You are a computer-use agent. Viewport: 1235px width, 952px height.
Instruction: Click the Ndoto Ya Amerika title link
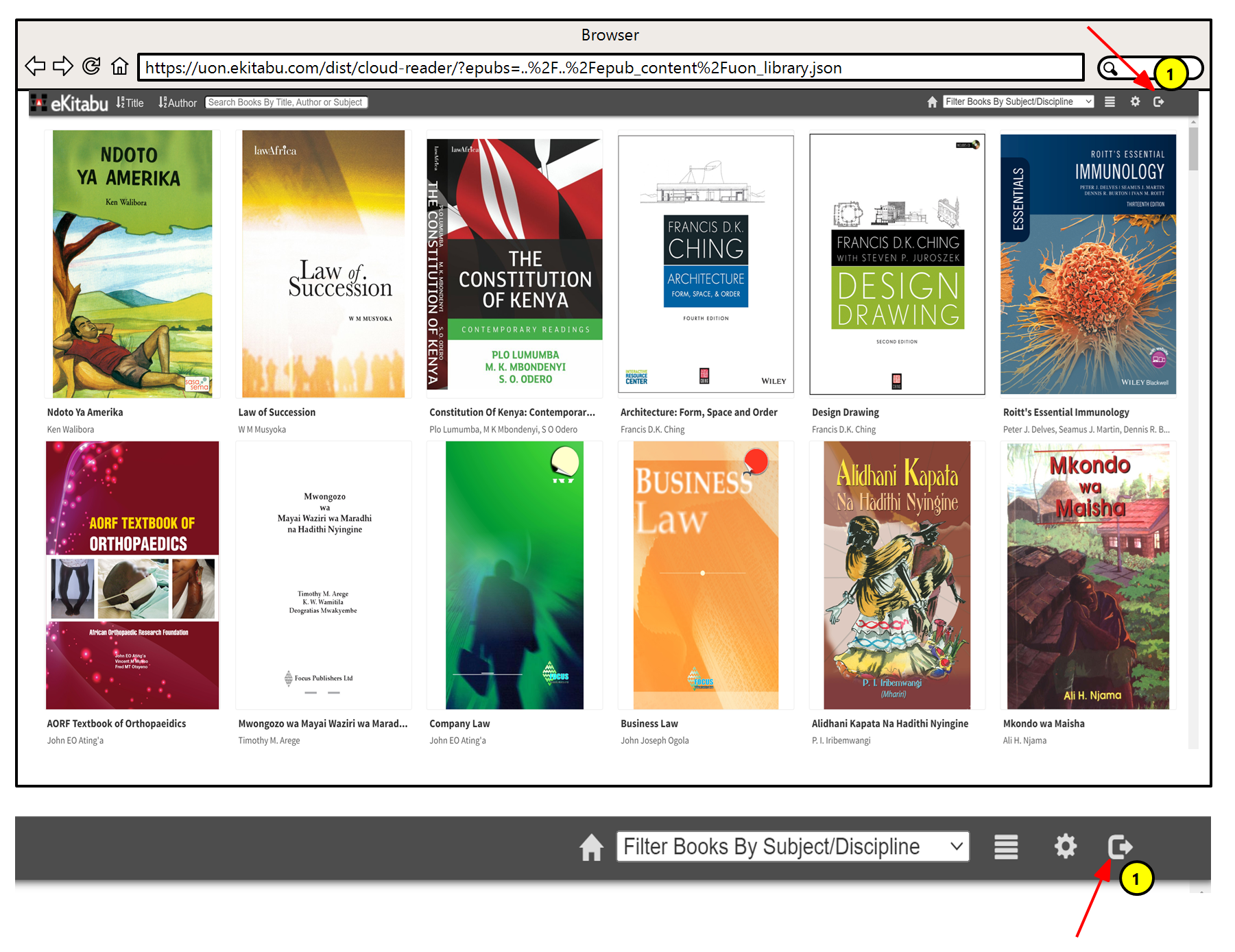pyautogui.click(x=85, y=412)
